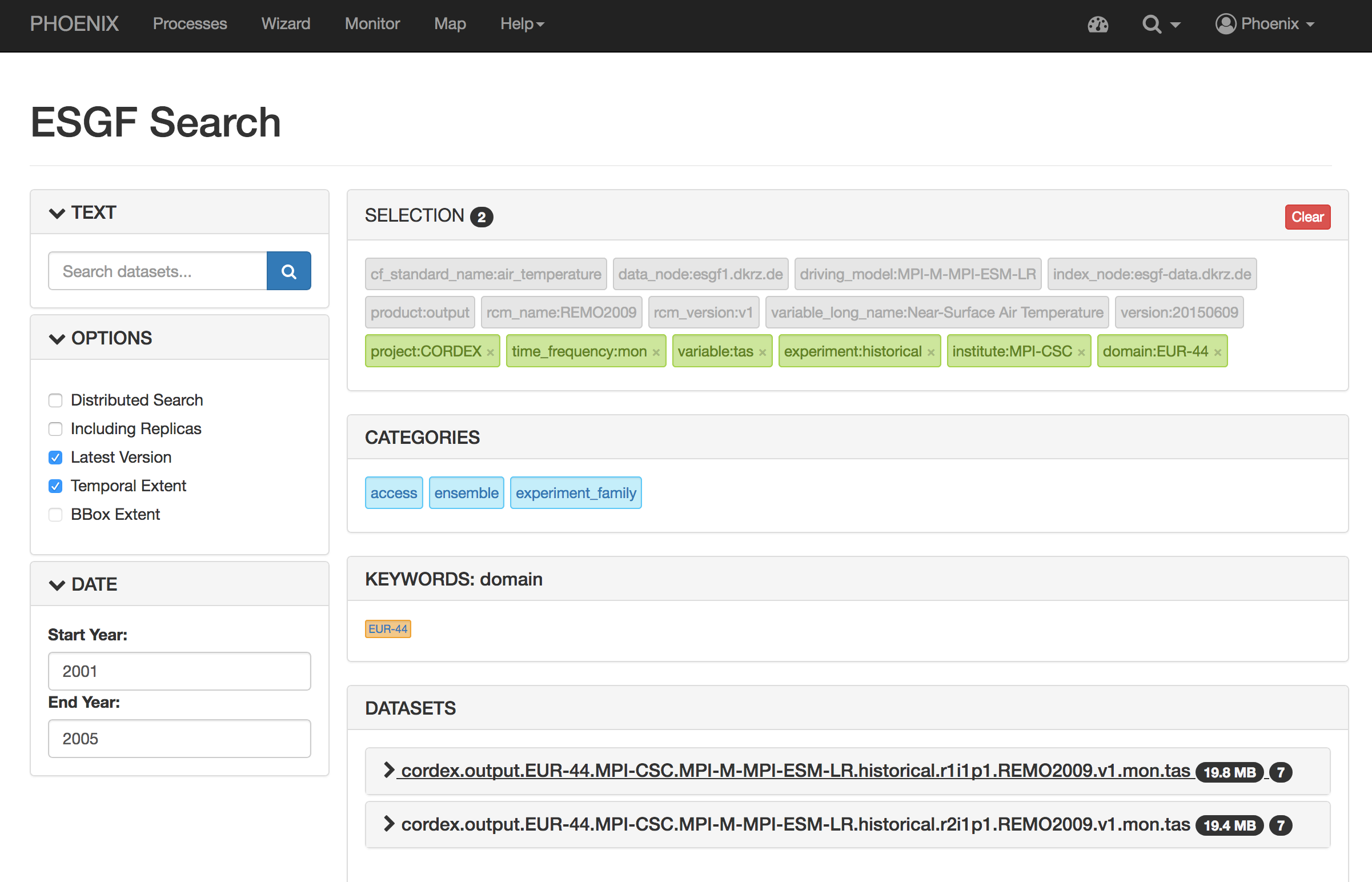
Task: Open the r2i1p1 REMO2009 dataset link
Action: click(795, 825)
